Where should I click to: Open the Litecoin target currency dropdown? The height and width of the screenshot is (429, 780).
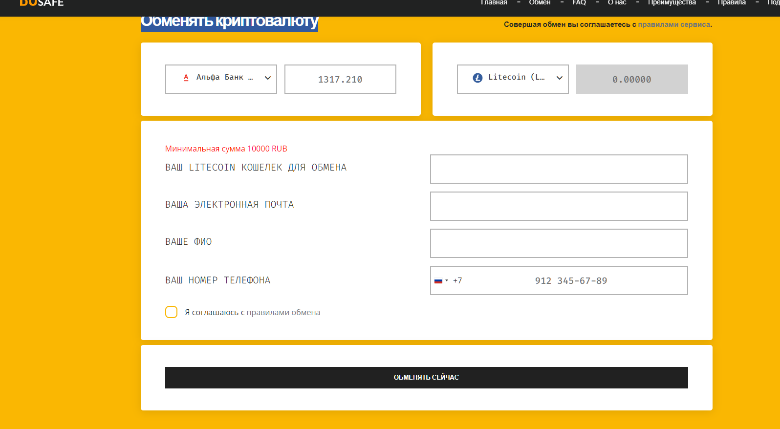click(513, 79)
